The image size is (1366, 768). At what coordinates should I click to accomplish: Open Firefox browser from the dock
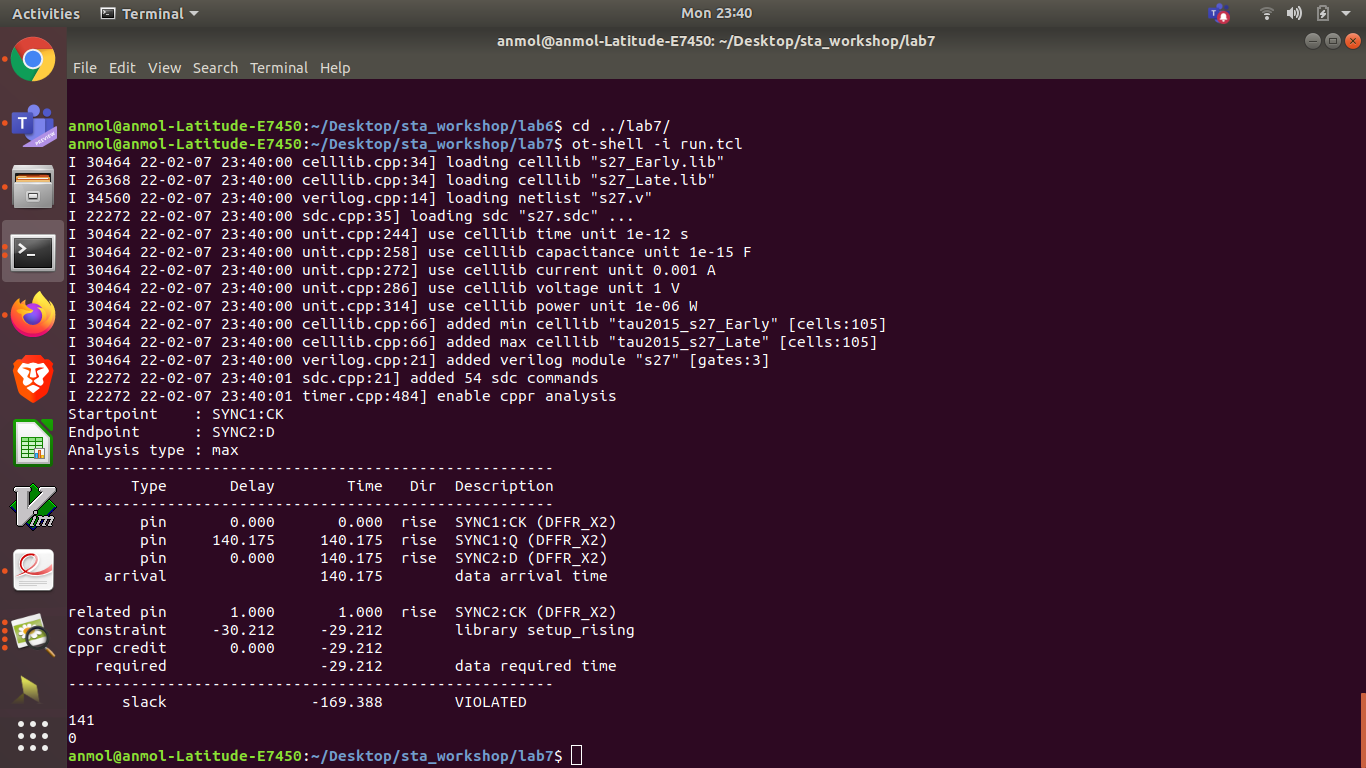click(x=33, y=317)
